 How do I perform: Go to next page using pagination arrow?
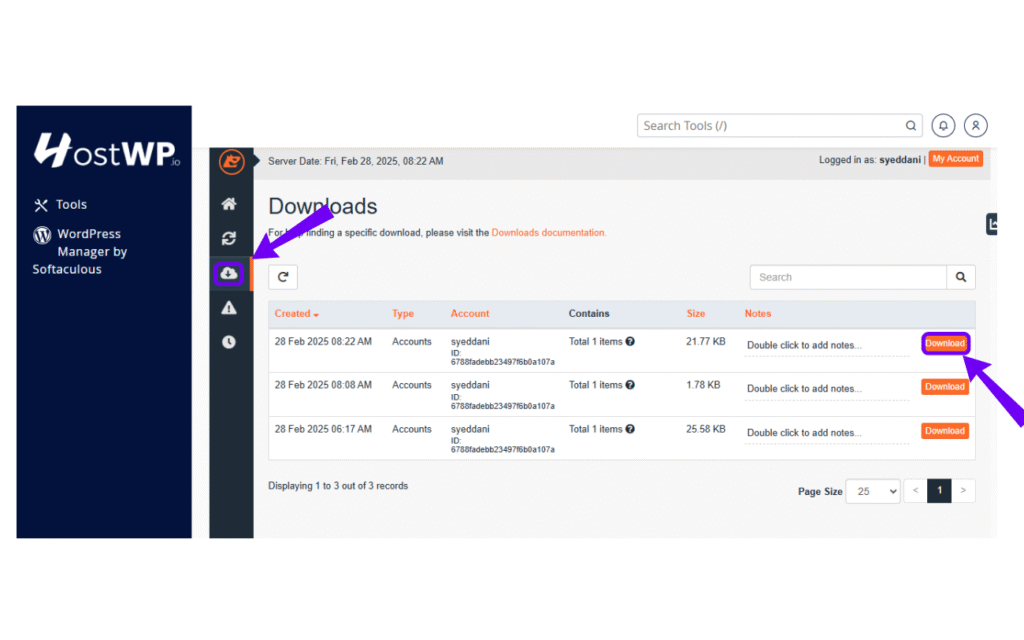point(963,491)
